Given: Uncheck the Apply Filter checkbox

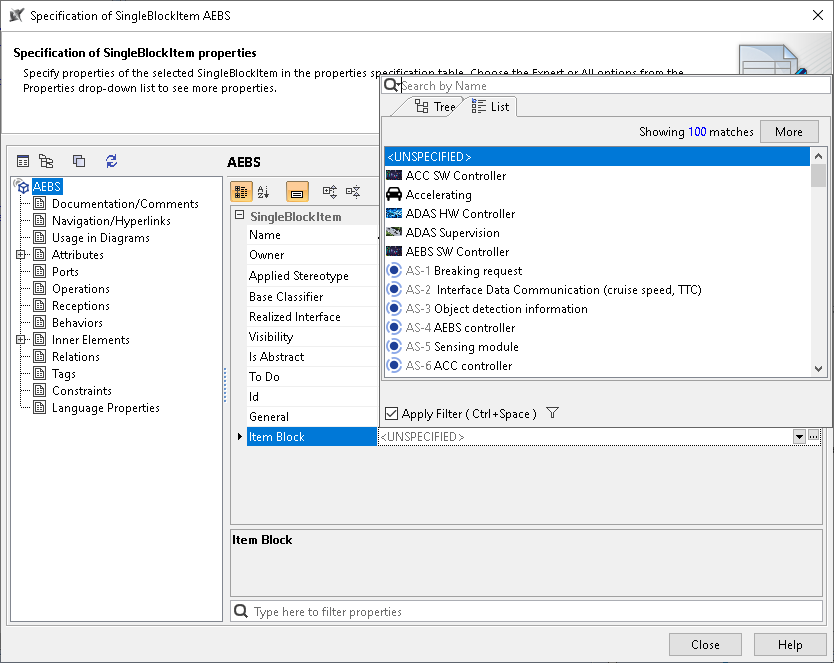Looking at the screenshot, I should pyautogui.click(x=393, y=414).
